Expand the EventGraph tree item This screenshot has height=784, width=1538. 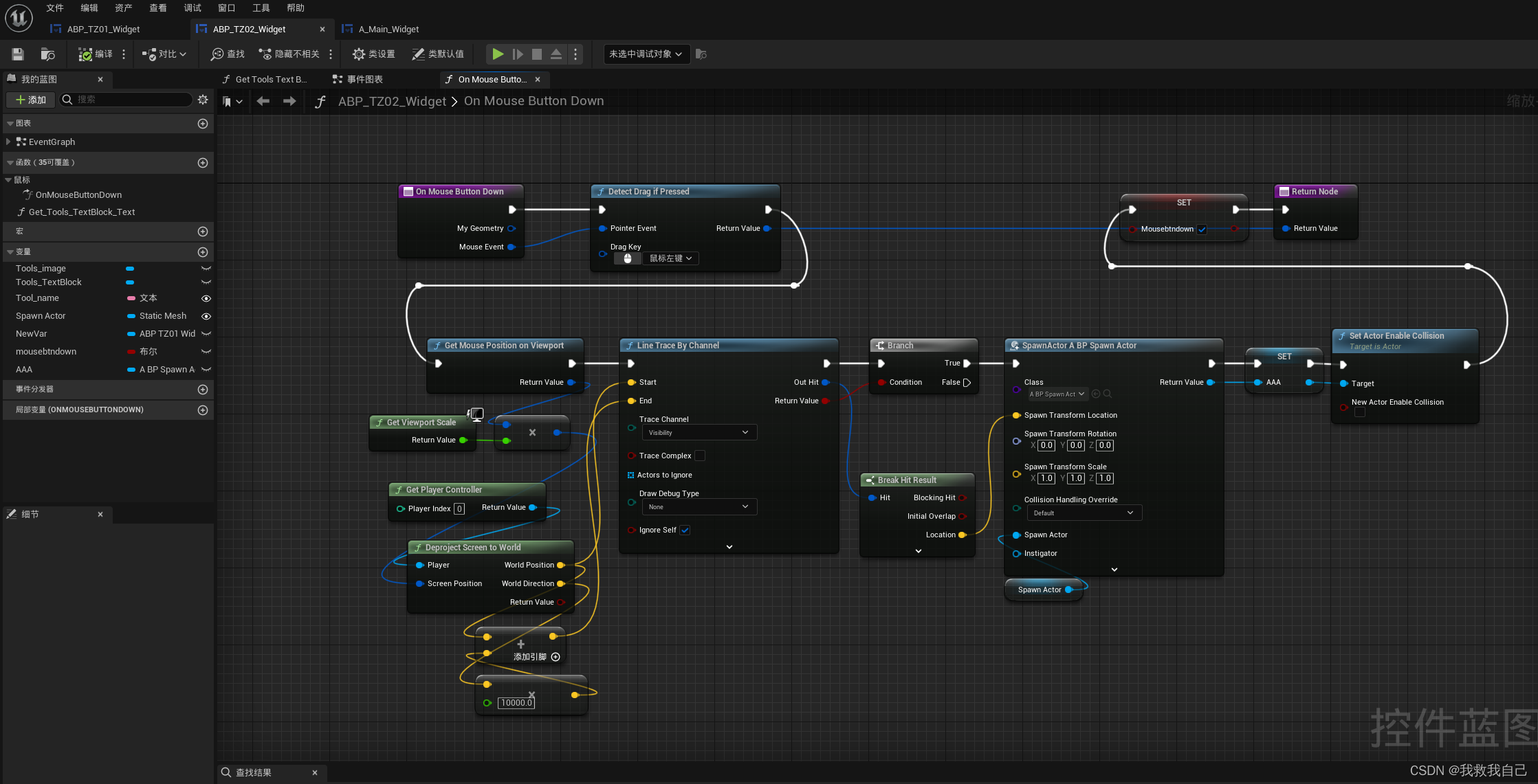[x=8, y=142]
